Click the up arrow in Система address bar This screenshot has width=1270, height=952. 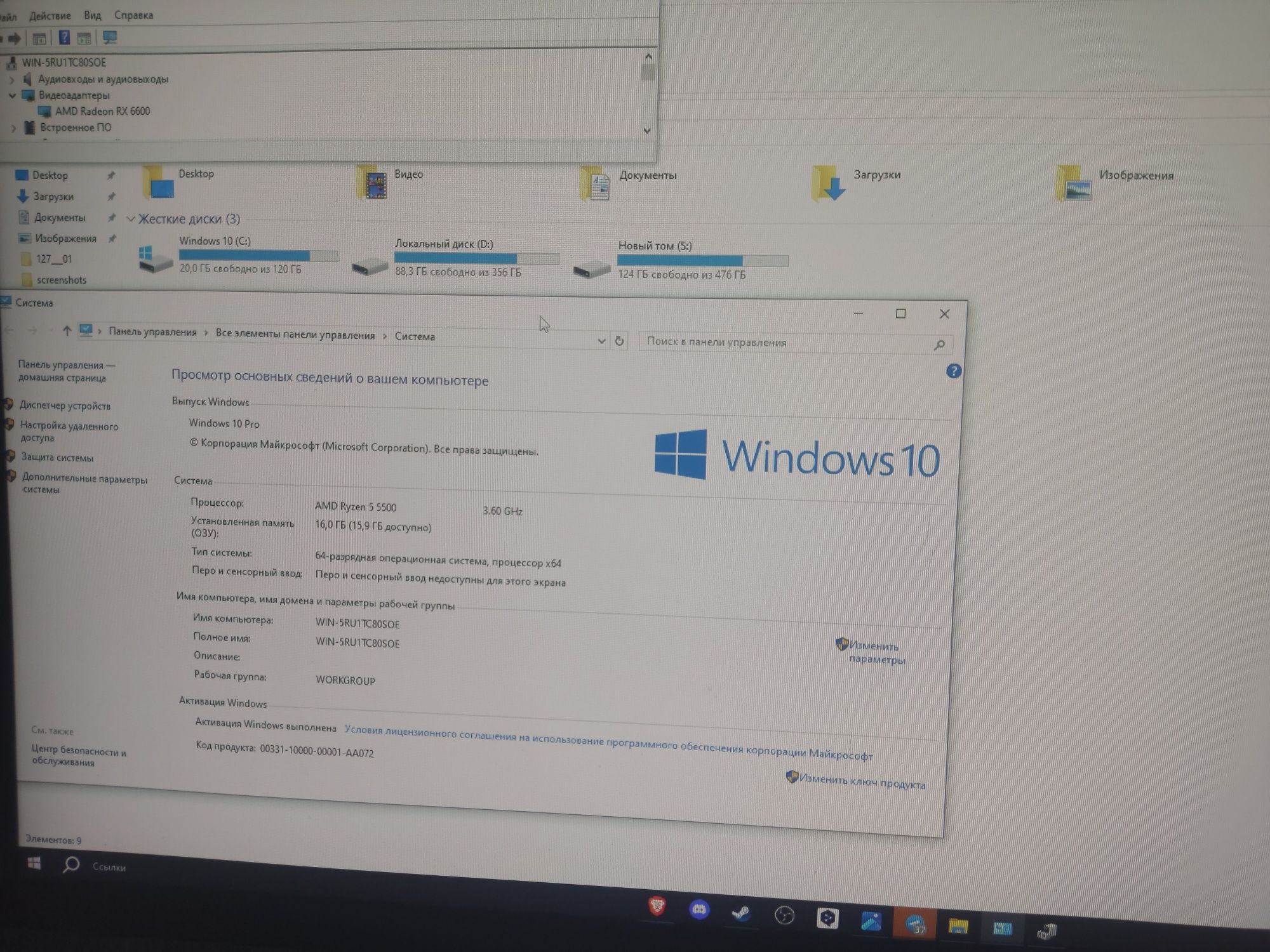coord(67,331)
